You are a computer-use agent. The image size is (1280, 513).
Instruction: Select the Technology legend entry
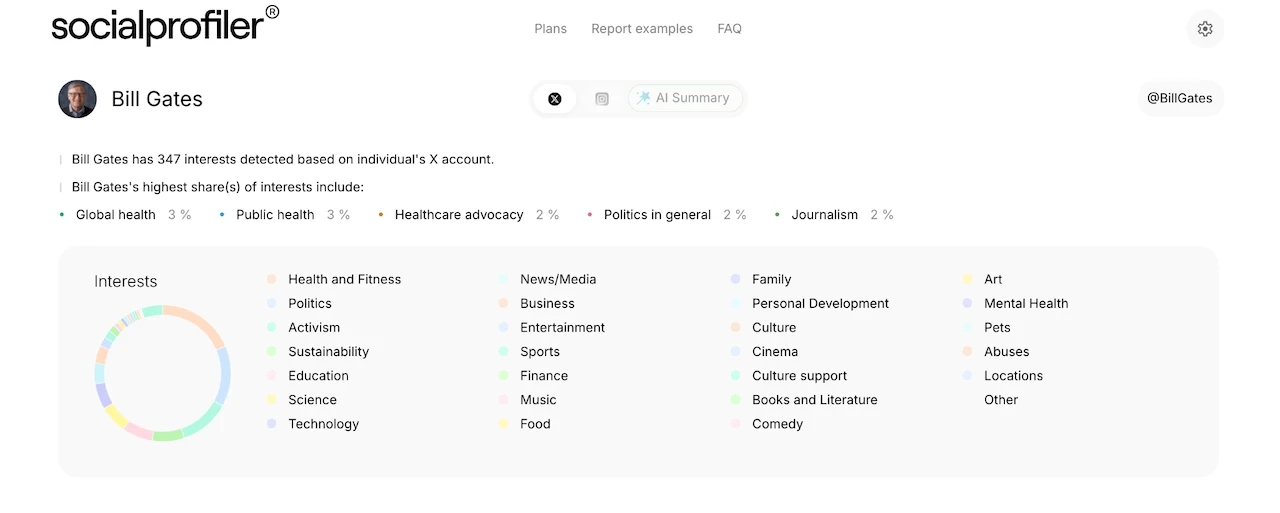click(x=313, y=424)
